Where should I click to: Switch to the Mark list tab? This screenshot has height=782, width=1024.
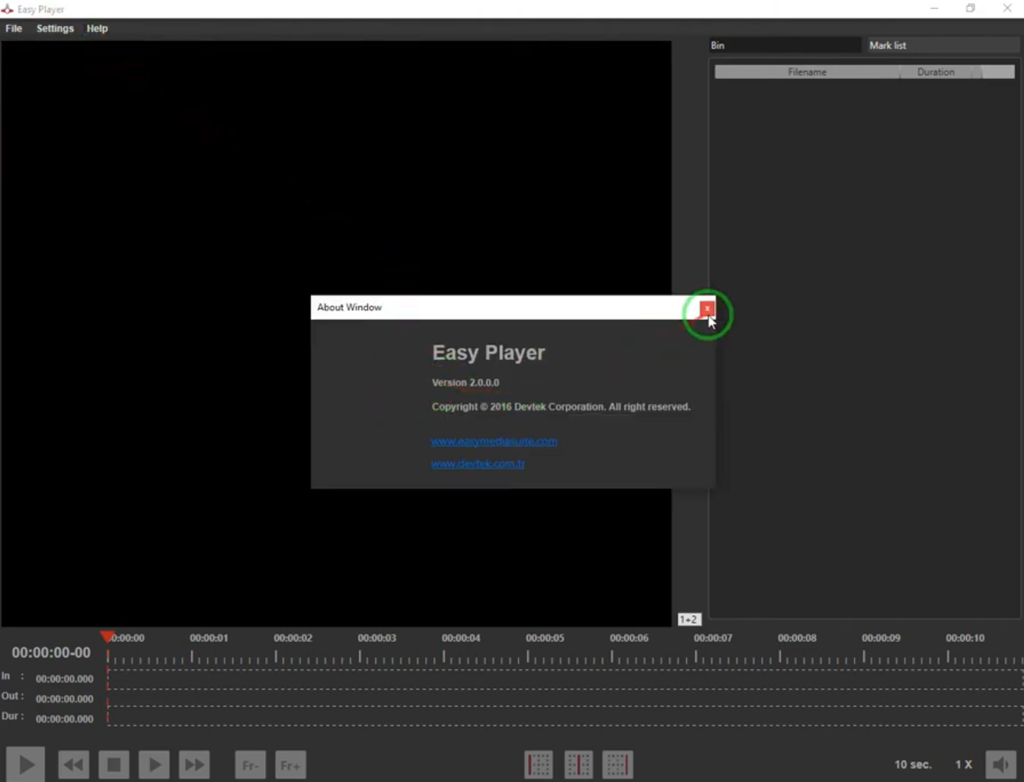[889, 44]
